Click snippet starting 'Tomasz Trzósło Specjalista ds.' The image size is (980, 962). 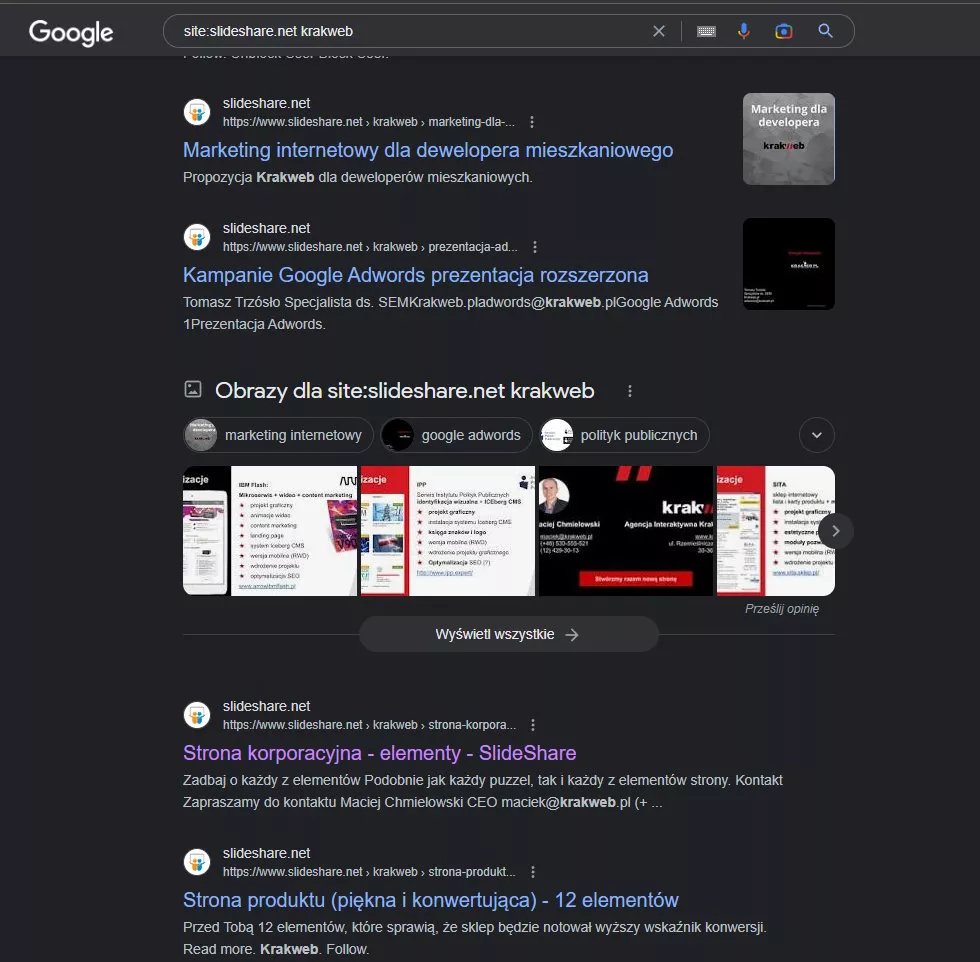(x=451, y=313)
